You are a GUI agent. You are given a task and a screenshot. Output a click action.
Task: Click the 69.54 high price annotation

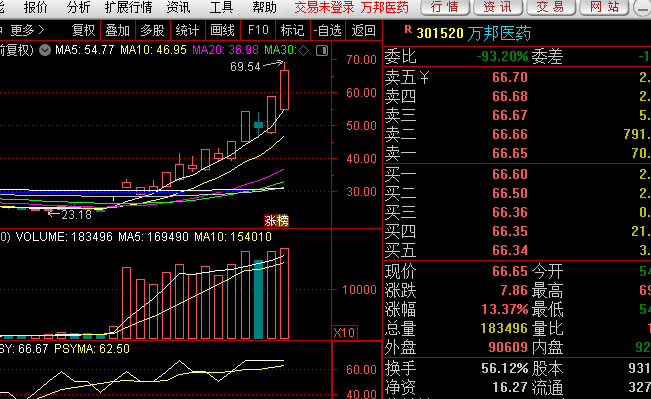point(245,67)
